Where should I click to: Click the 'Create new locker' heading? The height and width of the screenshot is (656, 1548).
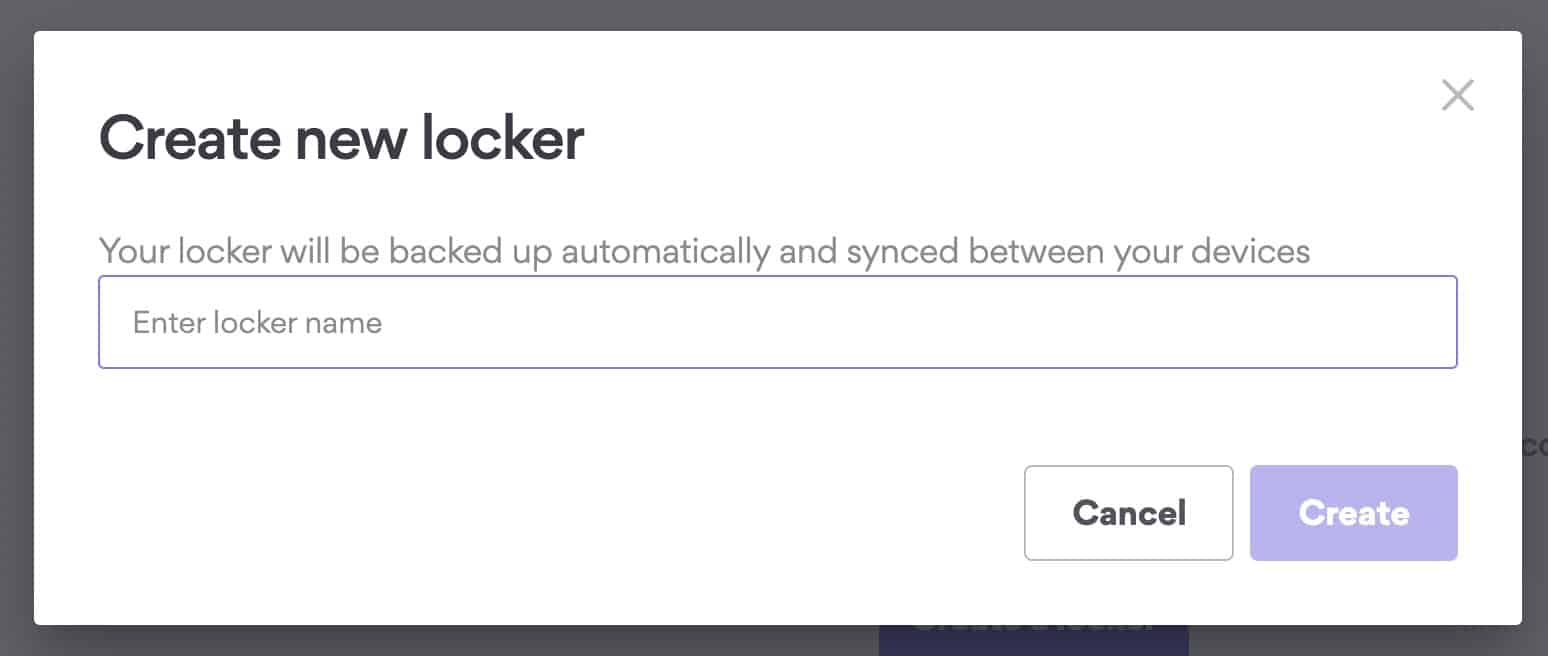coord(341,139)
